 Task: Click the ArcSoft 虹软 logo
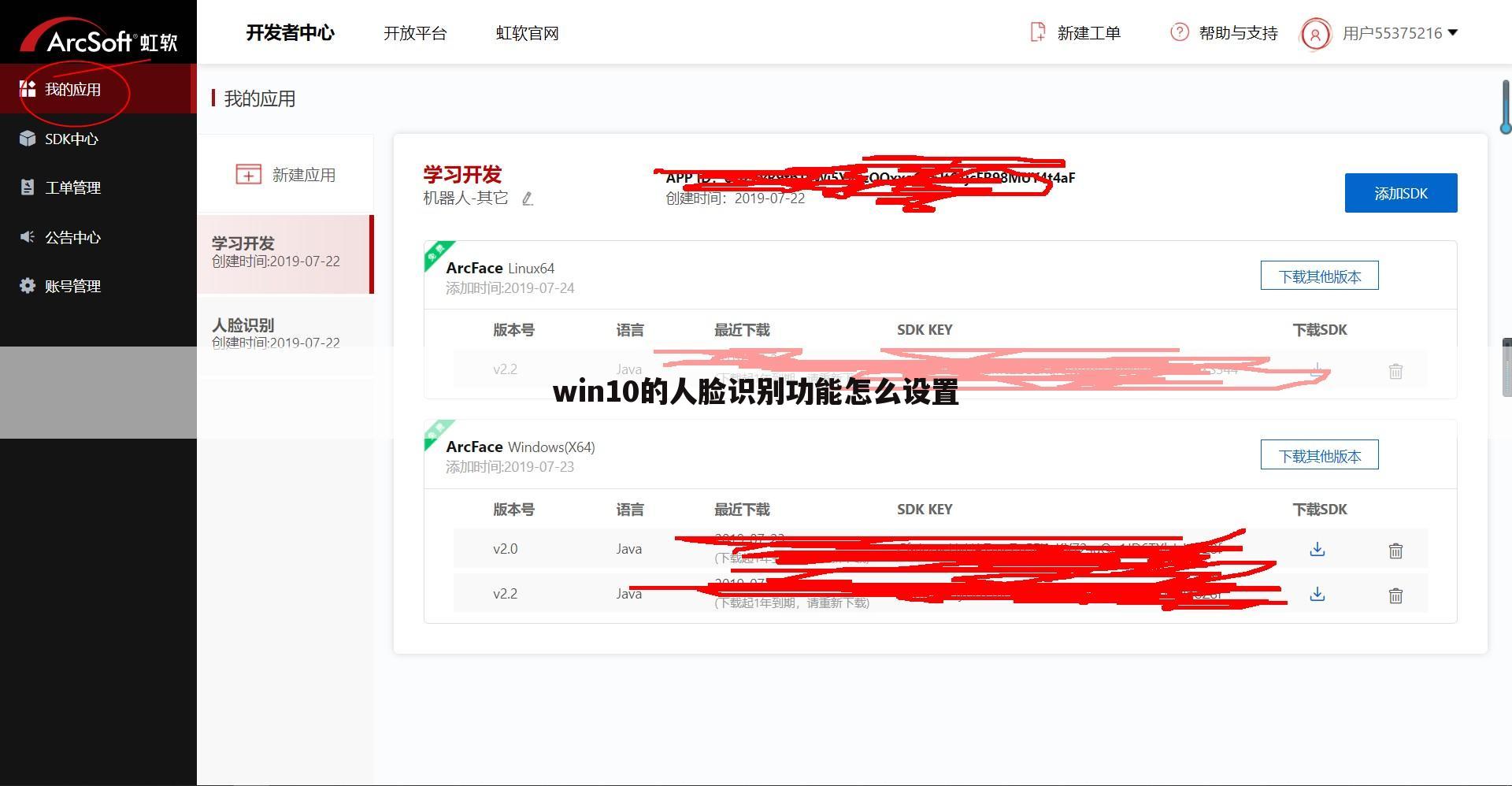[99, 35]
